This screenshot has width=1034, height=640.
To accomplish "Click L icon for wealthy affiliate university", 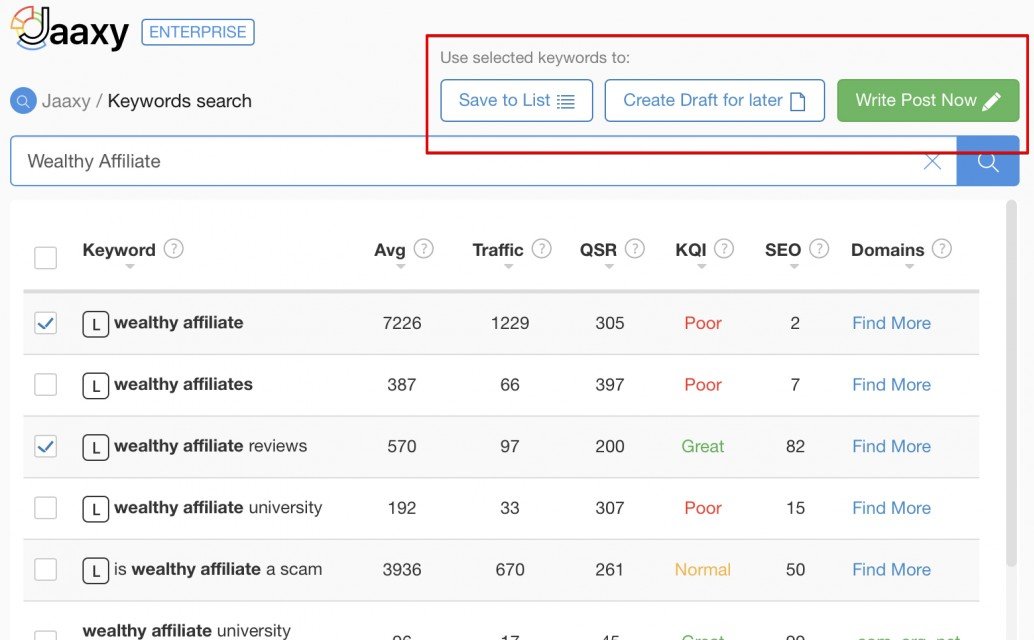I will 96,509.
